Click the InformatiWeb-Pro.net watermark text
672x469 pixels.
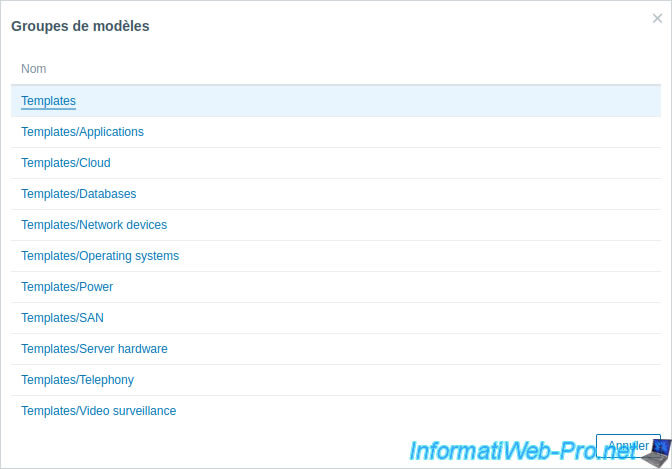[523, 451]
